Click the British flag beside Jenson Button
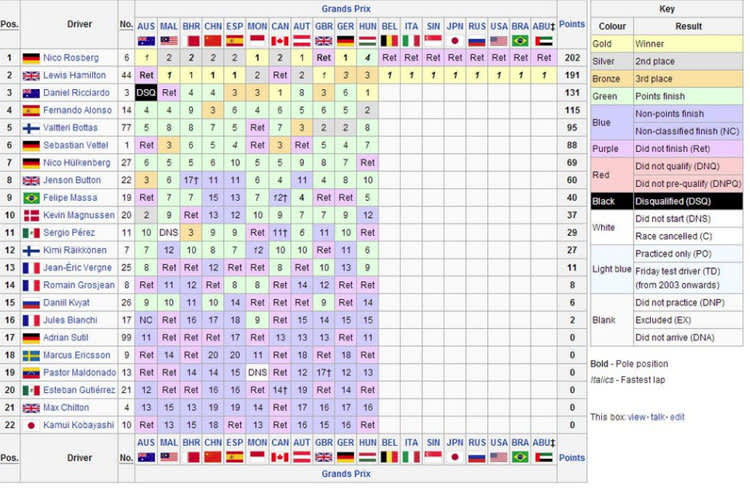The height and width of the screenshot is (500, 750). point(30,180)
